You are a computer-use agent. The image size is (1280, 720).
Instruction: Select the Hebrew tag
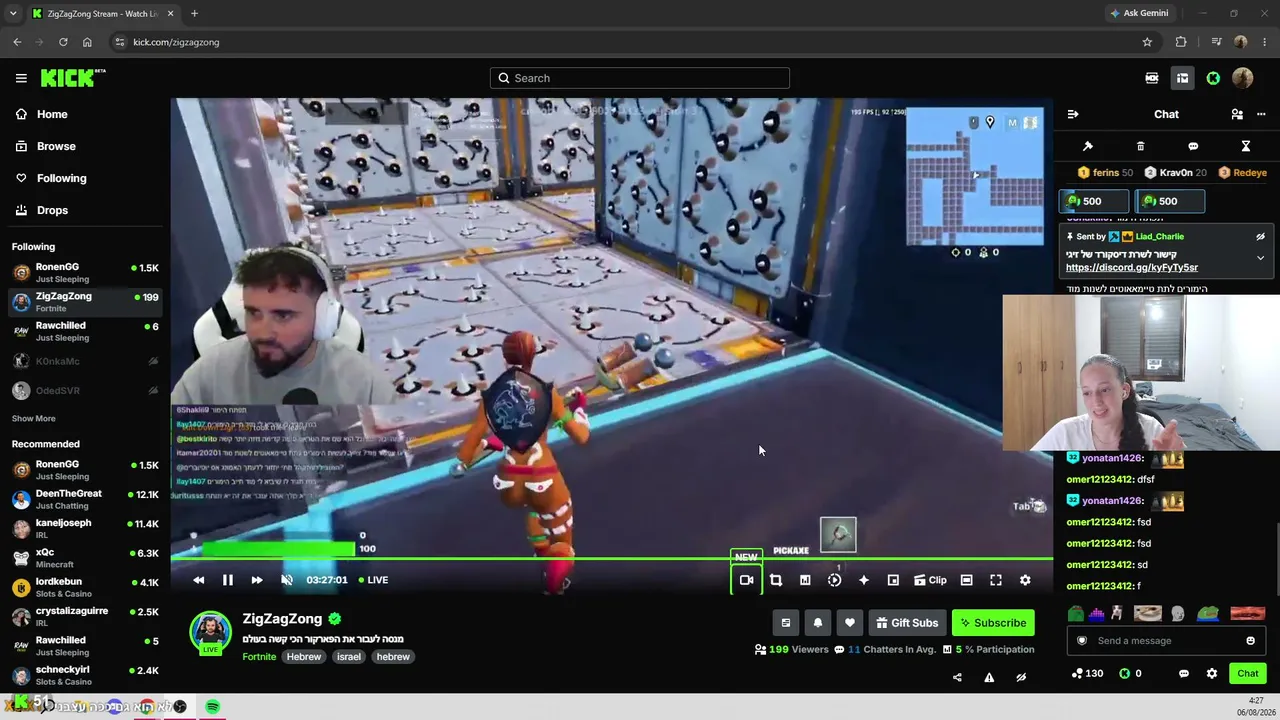tap(304, 657)
